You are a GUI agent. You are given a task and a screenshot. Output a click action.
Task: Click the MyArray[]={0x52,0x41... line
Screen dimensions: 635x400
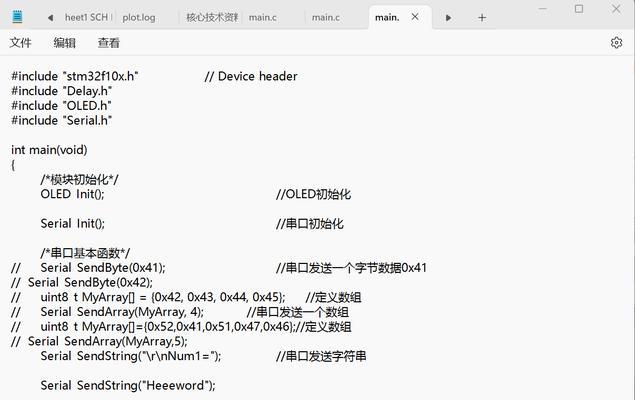[x=167, y=327]
